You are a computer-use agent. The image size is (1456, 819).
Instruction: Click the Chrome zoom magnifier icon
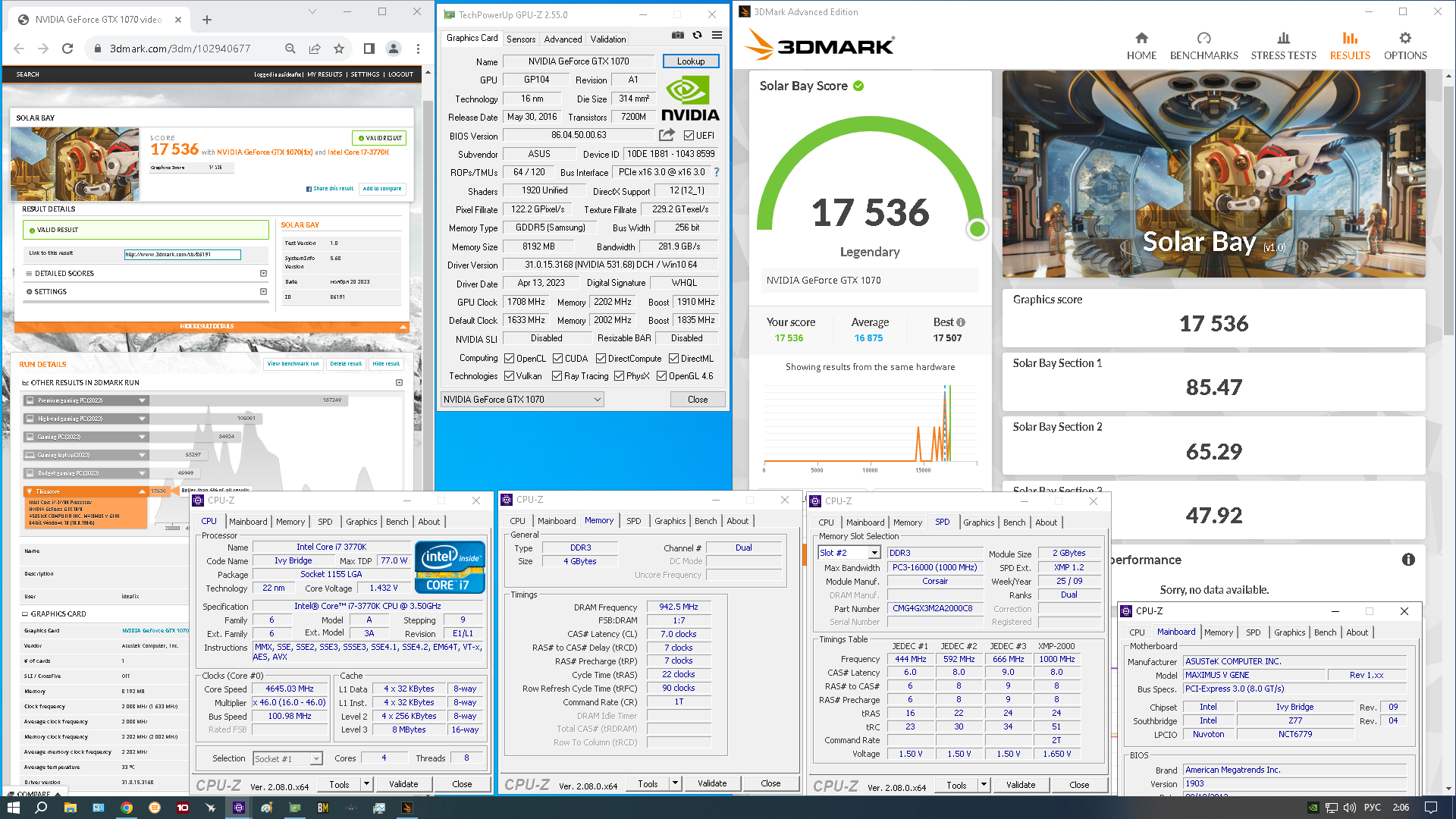click(x=290, y=49)
